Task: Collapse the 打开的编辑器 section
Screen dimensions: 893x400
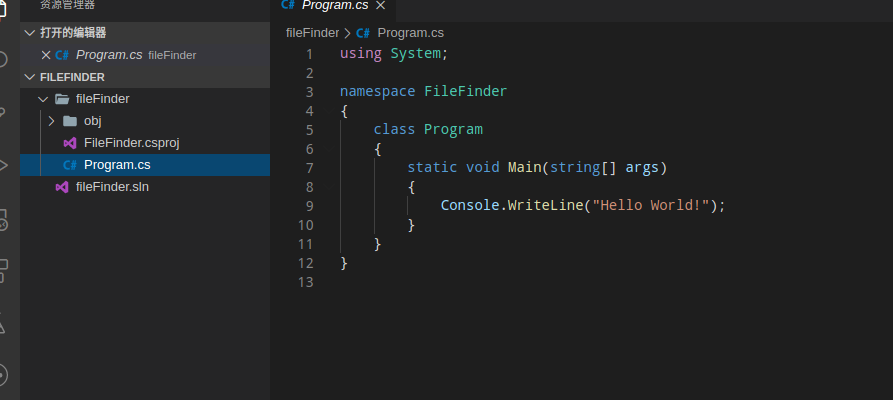Action: click(29, 33)
